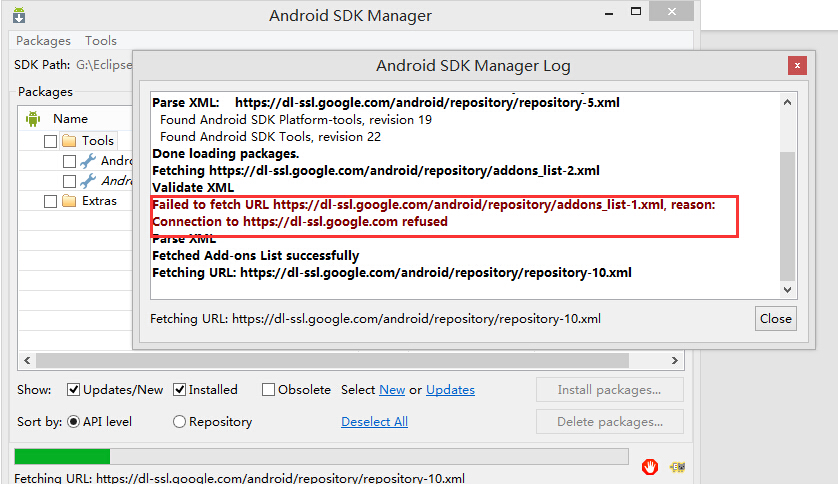Click the Updates link
838x487 pixels.
[450, 390]
